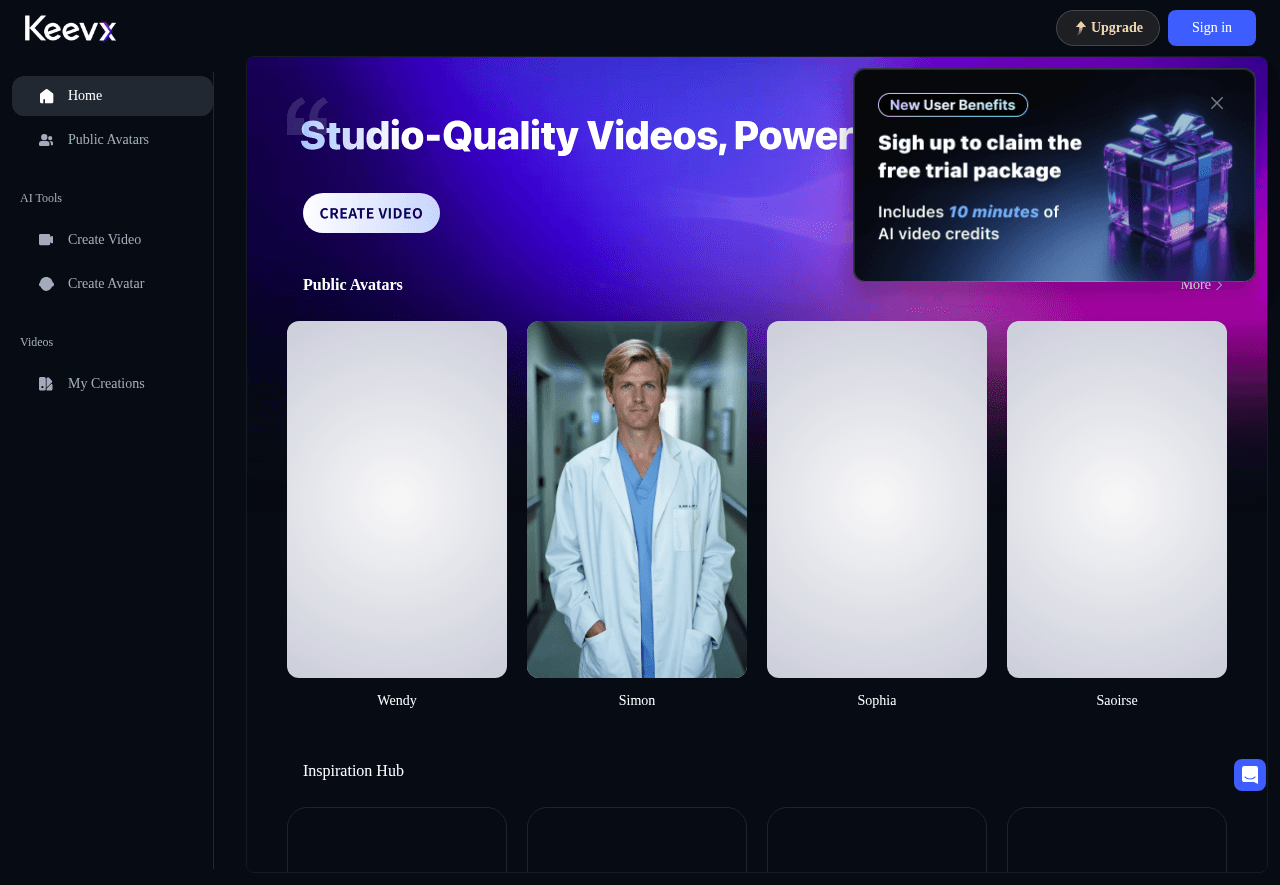Close the New User Benefits popup

coord(1216,103)
